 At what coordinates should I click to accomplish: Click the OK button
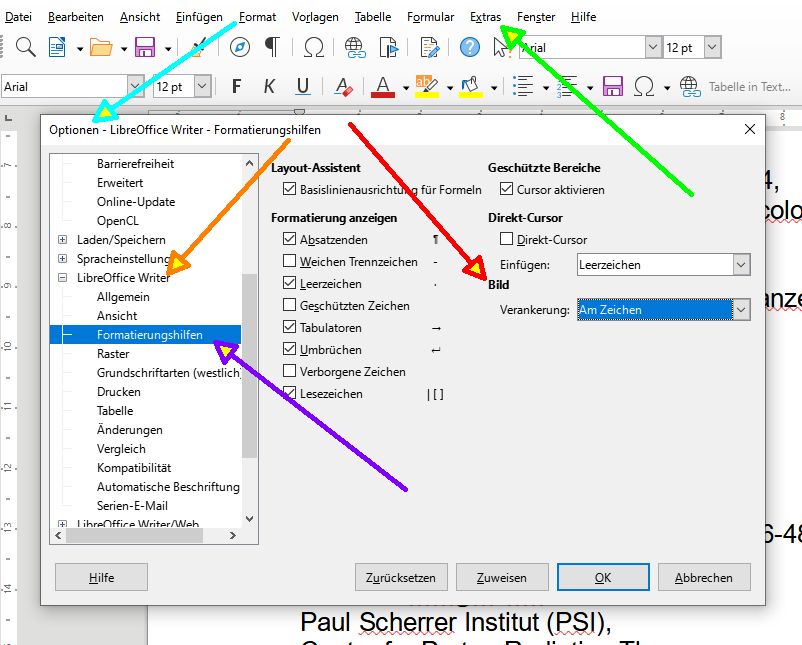click(x=603, y=577)
